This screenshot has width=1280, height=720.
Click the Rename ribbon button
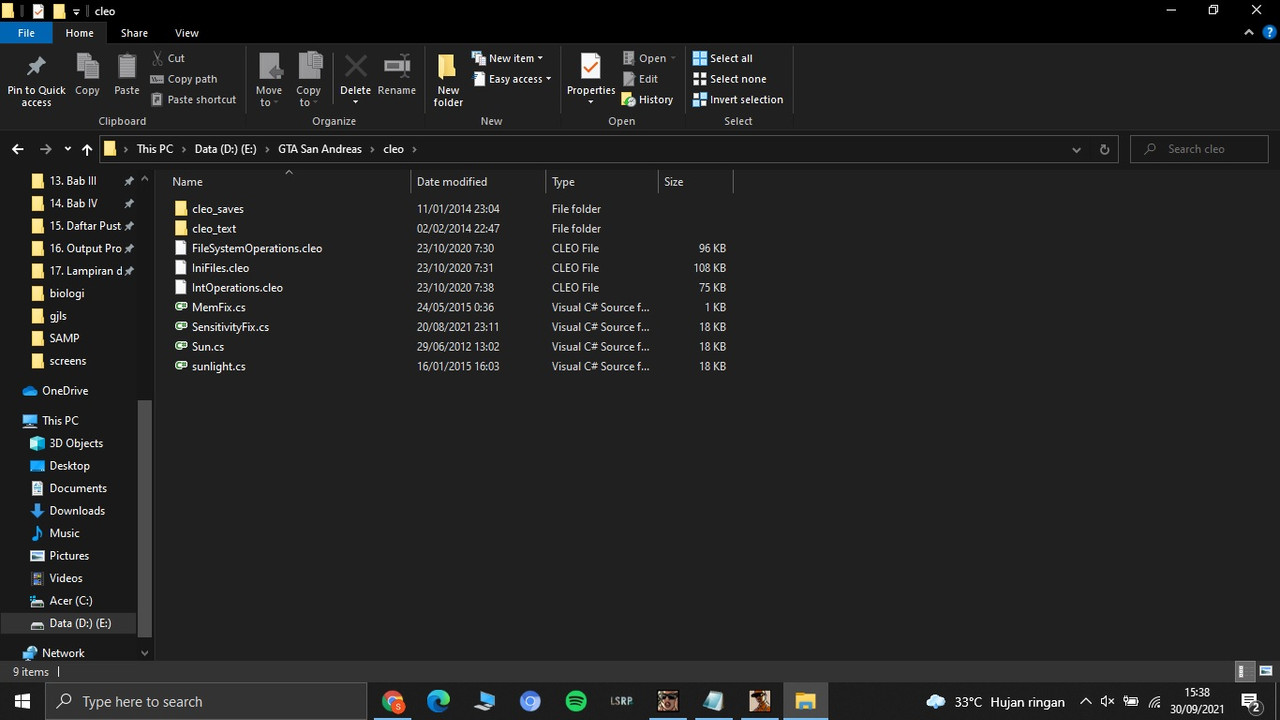coord(397,76)
